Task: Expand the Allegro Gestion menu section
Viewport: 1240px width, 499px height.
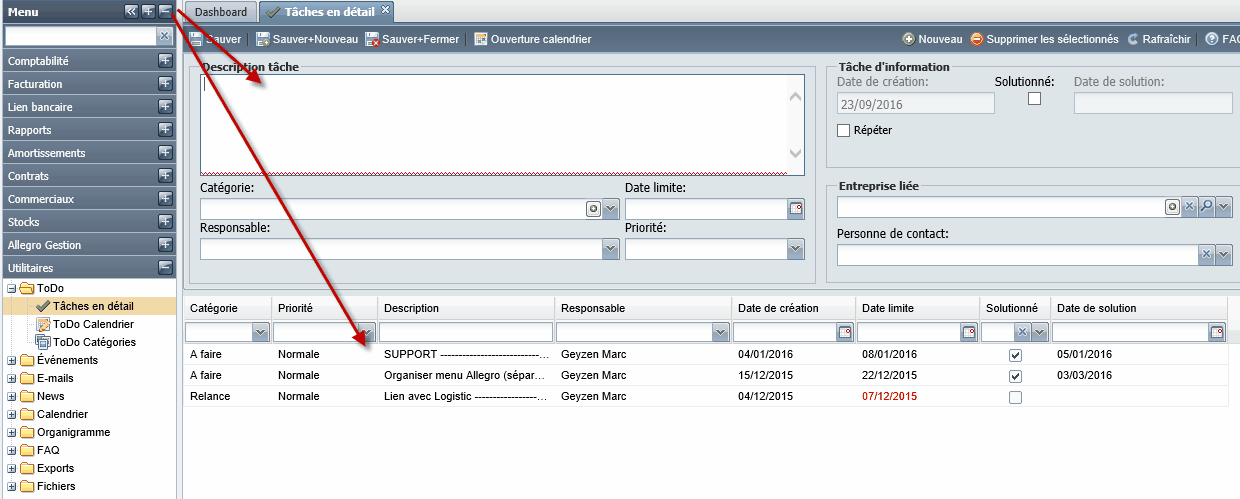Action: click(x=165, y=245)
